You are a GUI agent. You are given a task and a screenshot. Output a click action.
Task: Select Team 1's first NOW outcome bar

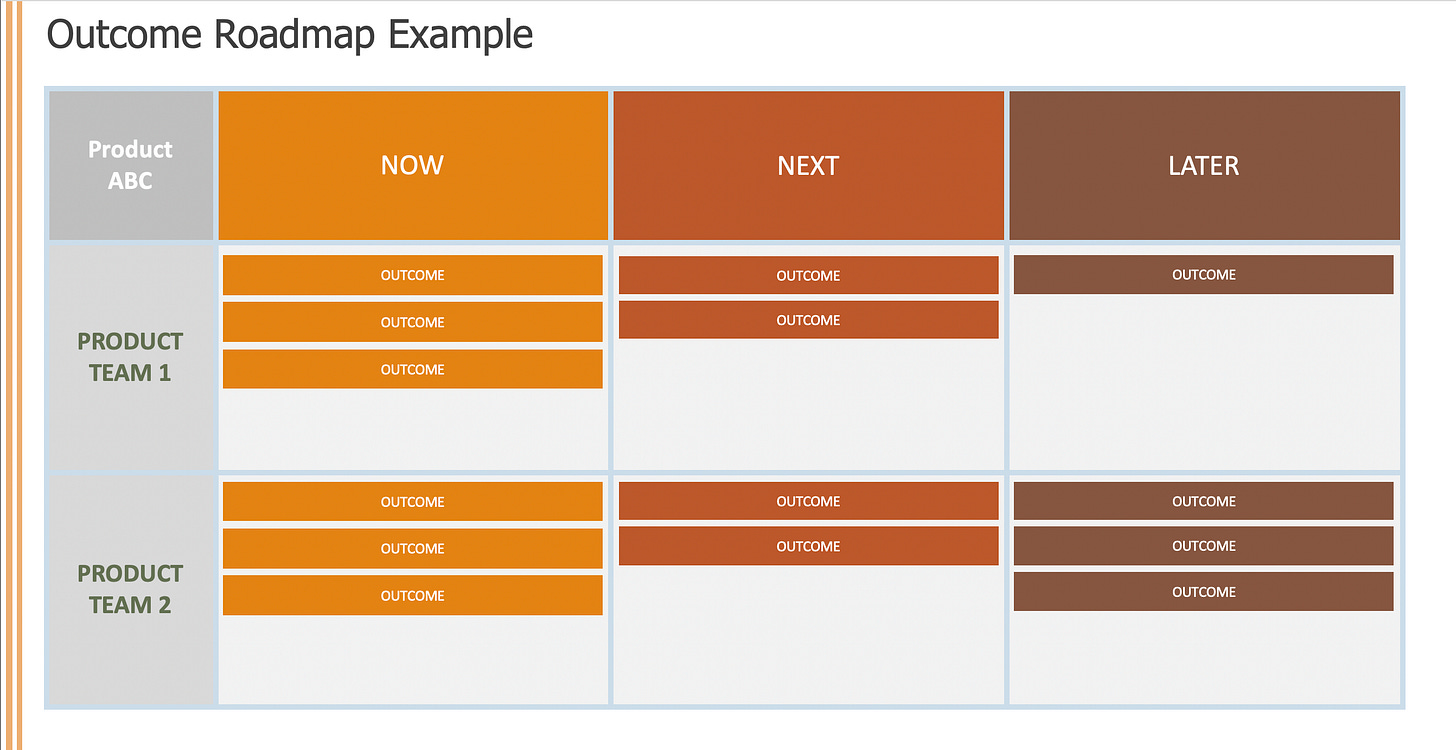pos(413,275)
